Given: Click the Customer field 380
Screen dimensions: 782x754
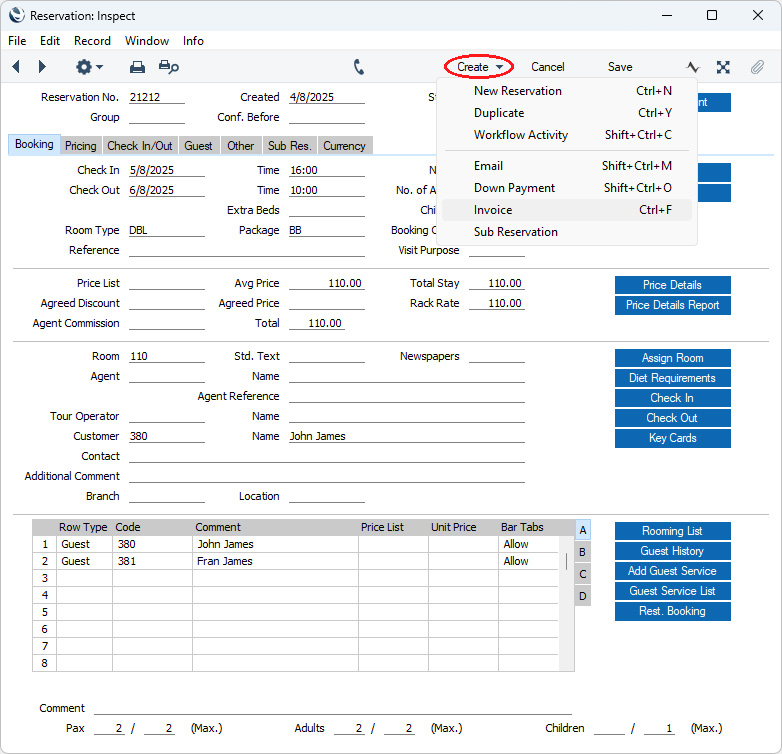Looking at the screenshot, I should pos(167,436).
